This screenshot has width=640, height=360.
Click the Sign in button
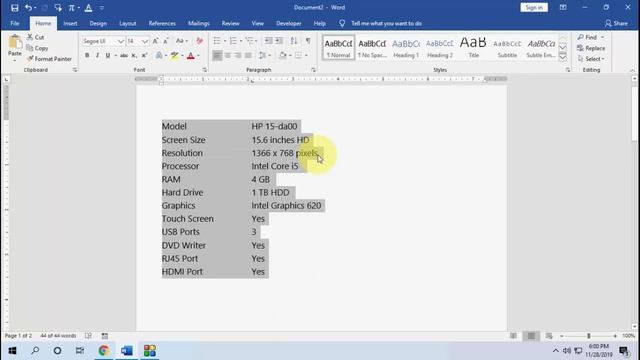(x=534, y=7)
